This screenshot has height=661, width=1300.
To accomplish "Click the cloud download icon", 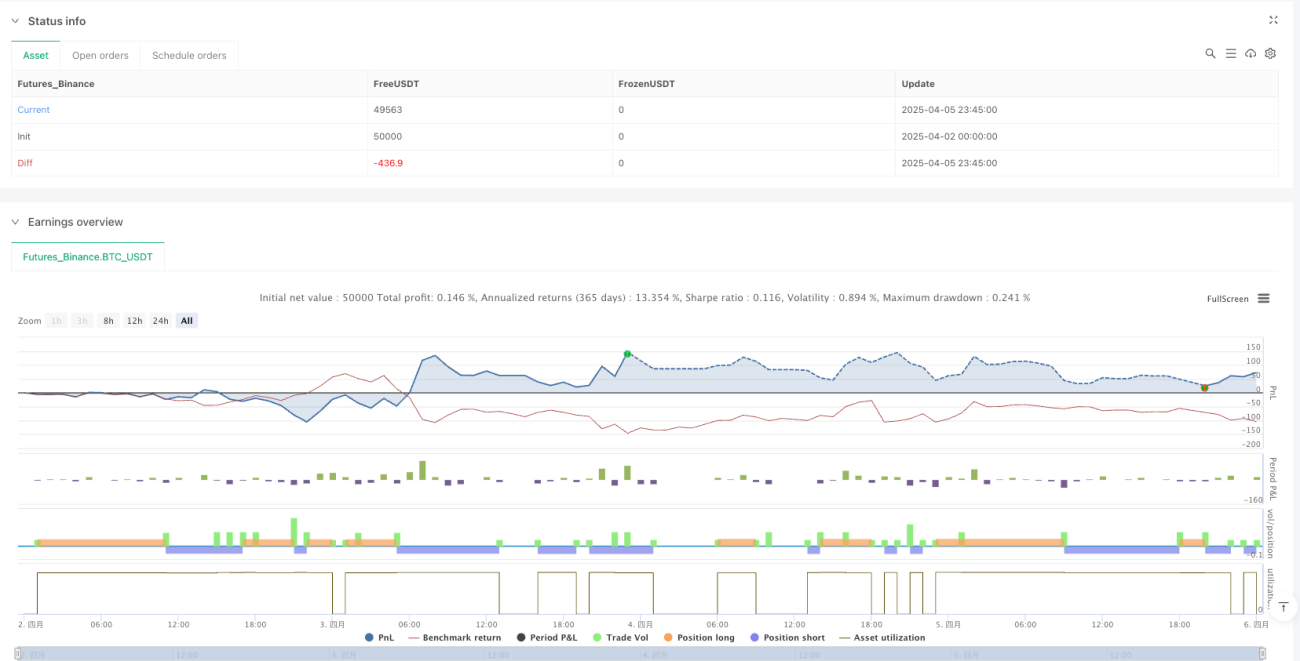I will point(1250,53).
